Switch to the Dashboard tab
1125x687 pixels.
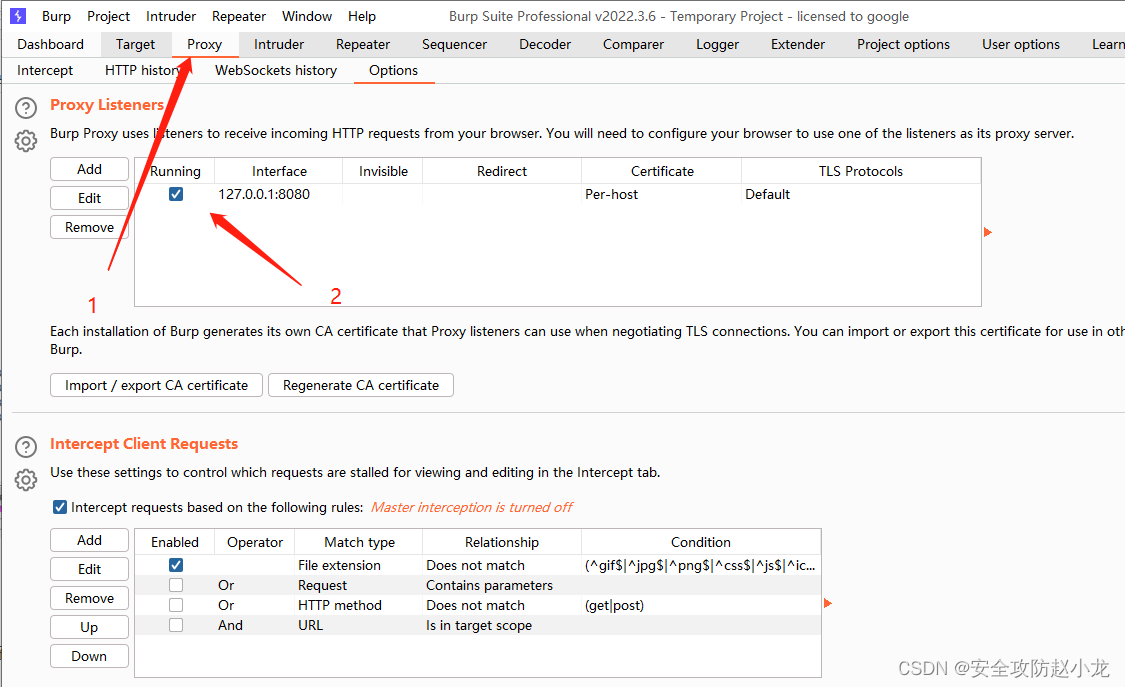click(x=50, y=44)
